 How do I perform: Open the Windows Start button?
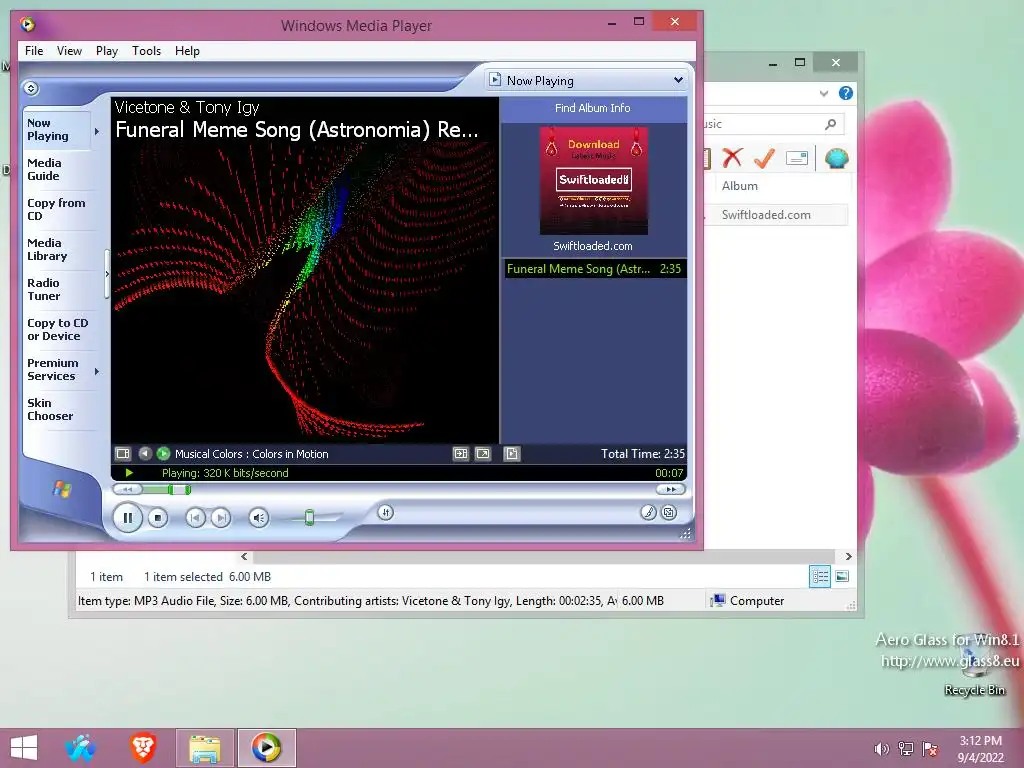click(x=24, y=748)
